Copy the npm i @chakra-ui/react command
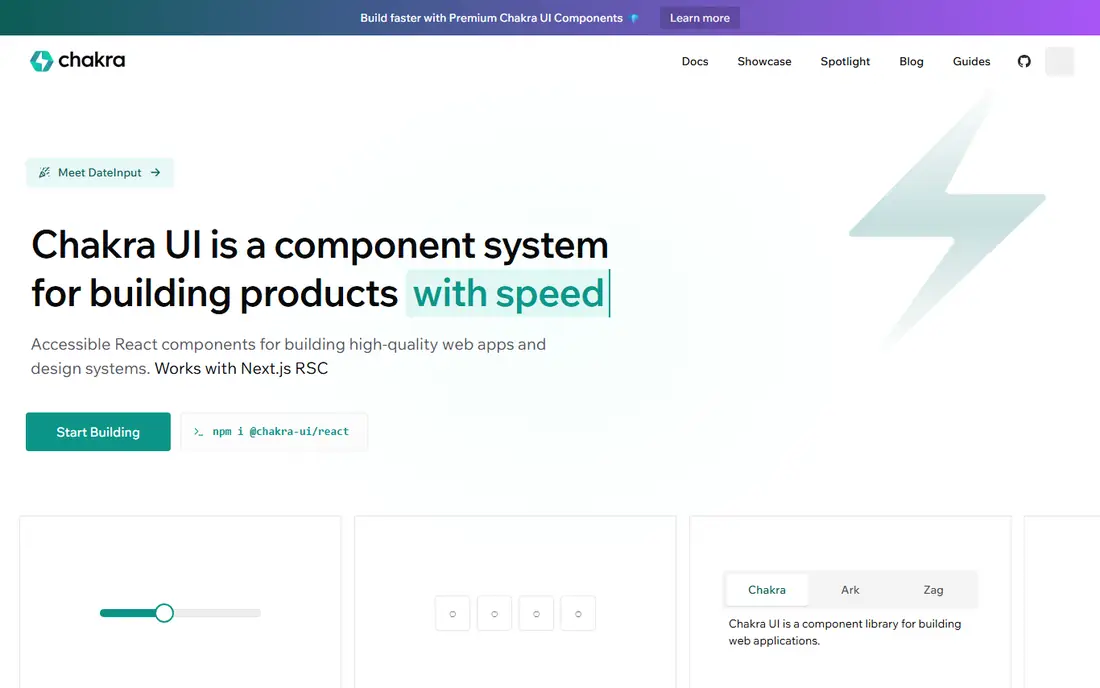 [274, 432]
